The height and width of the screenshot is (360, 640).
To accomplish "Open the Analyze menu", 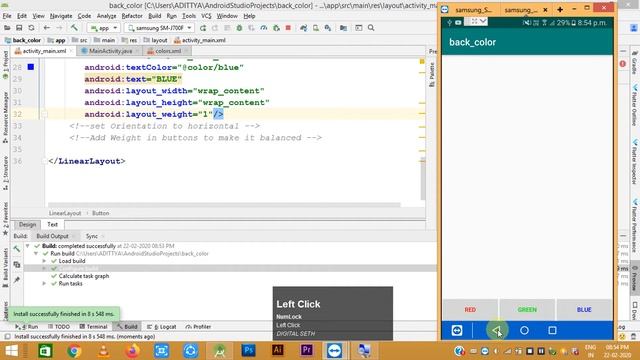I will 107,16.
